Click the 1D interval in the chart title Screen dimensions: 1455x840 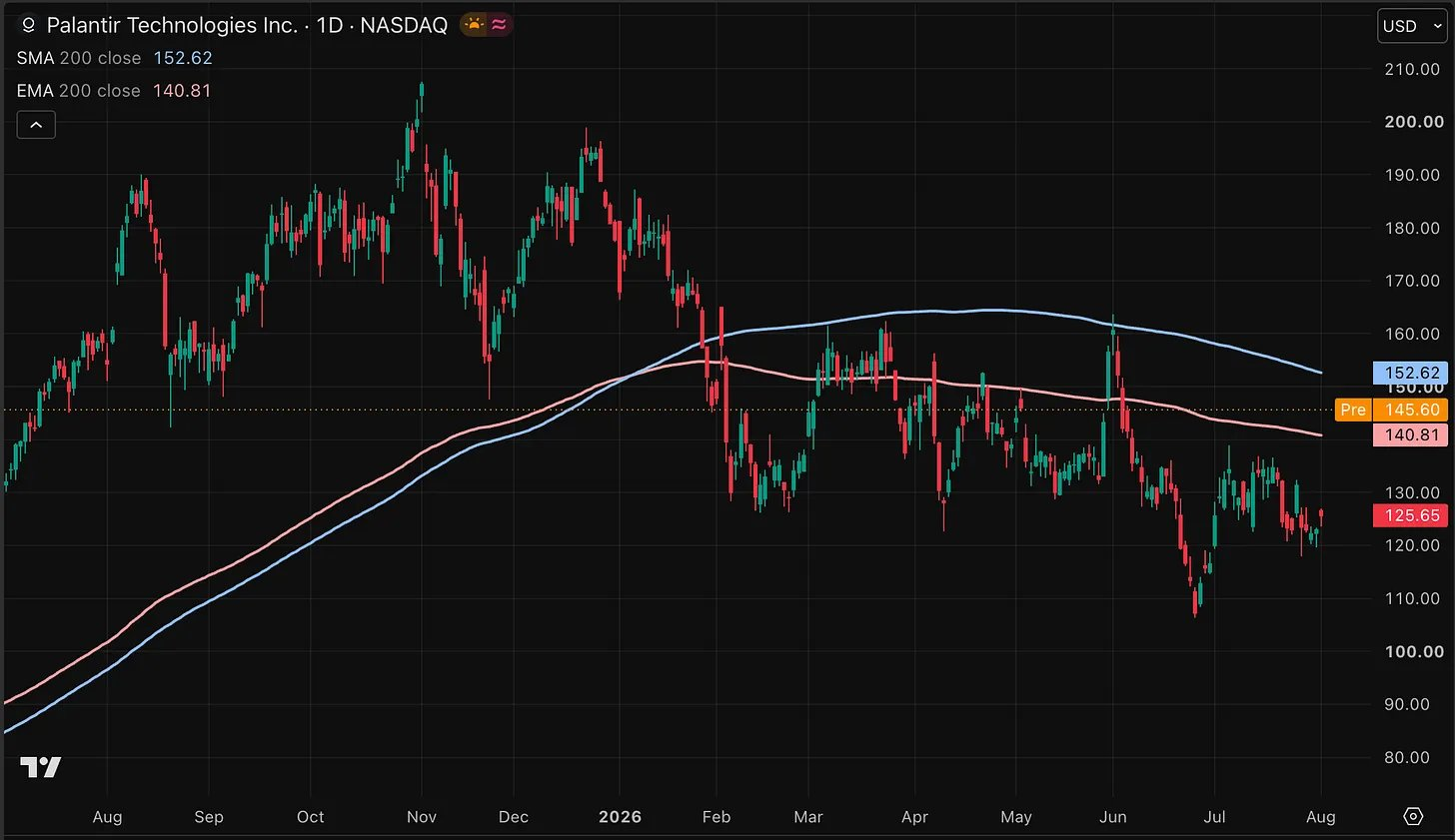330,25
